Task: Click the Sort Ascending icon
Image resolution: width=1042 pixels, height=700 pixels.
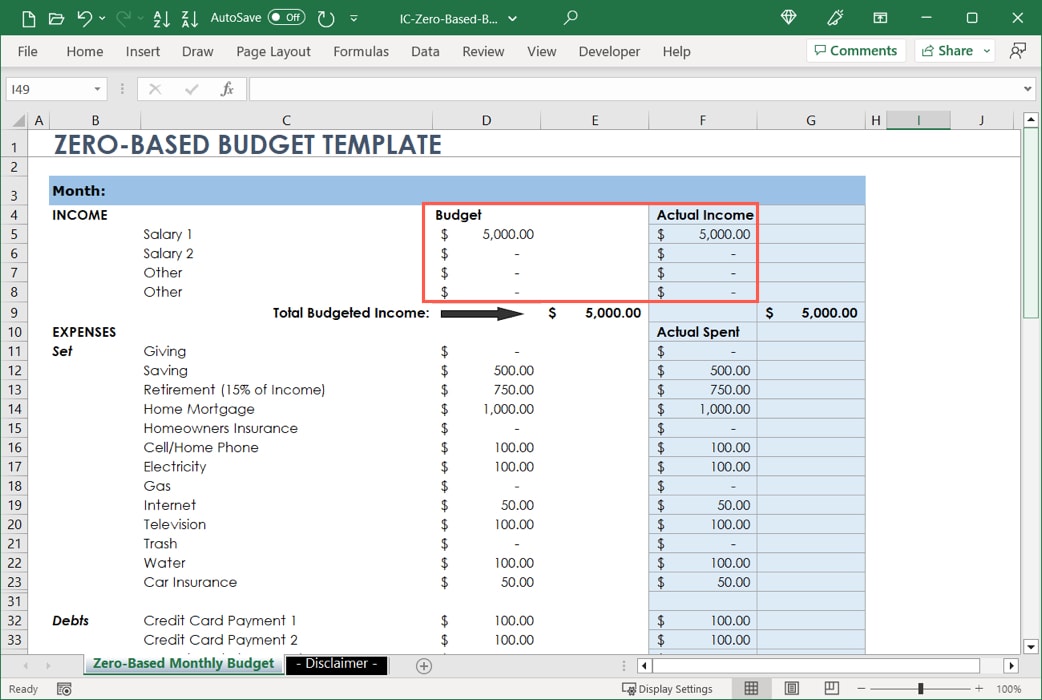Action: click(x=163, y=18)
